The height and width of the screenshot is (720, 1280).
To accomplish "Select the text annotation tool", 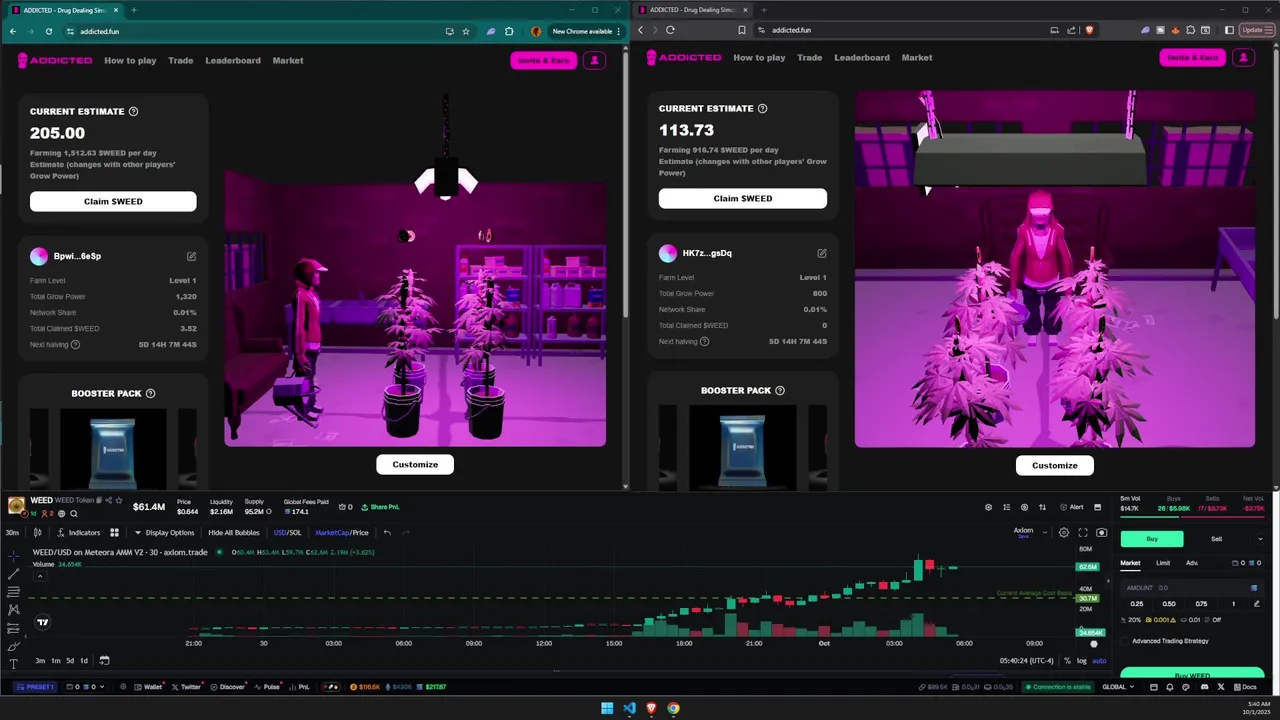I will point(13,664).
